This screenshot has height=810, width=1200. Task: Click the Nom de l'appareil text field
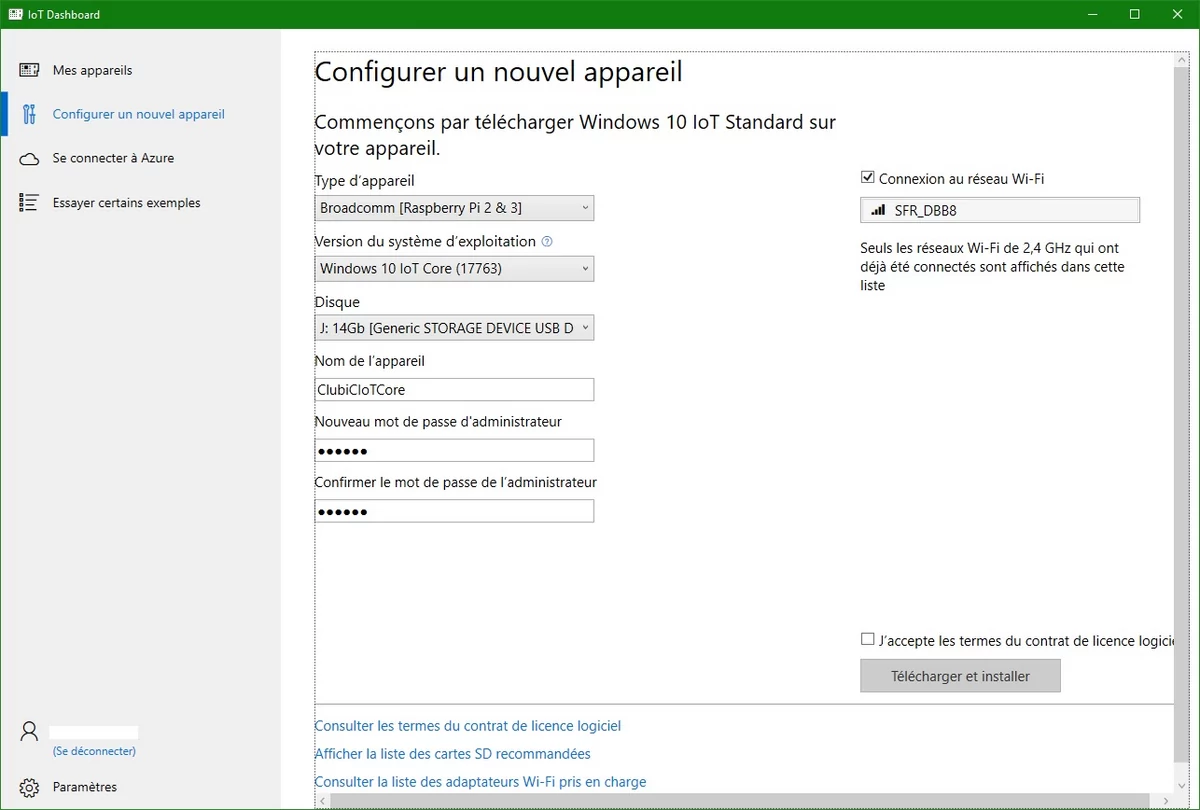[454, 390]
